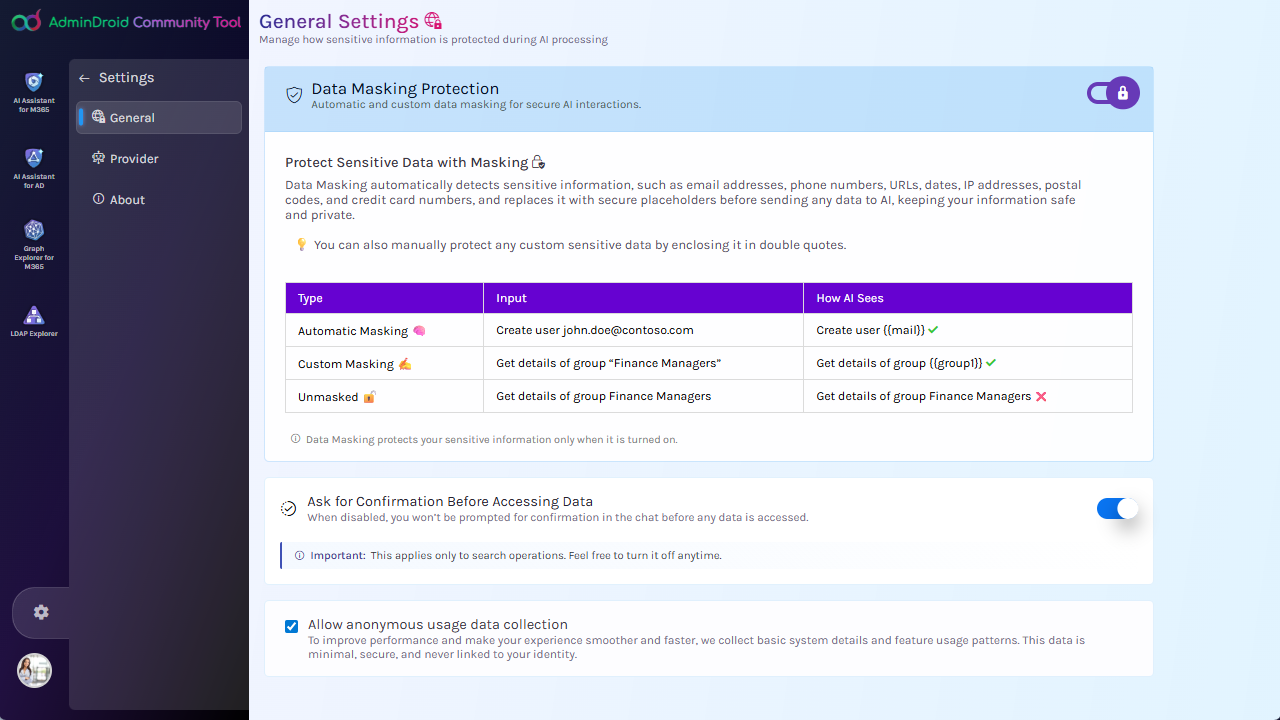Click the How AI Sees column header
This screenshot has height=720, width=1280.
849,298
